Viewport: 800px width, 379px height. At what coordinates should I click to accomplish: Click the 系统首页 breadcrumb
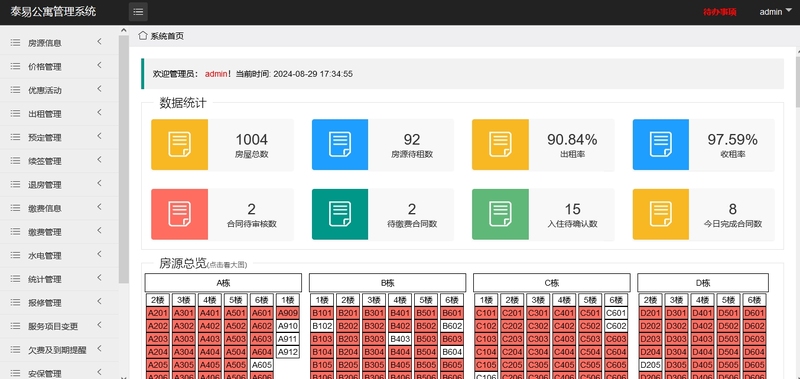[167, 36]
